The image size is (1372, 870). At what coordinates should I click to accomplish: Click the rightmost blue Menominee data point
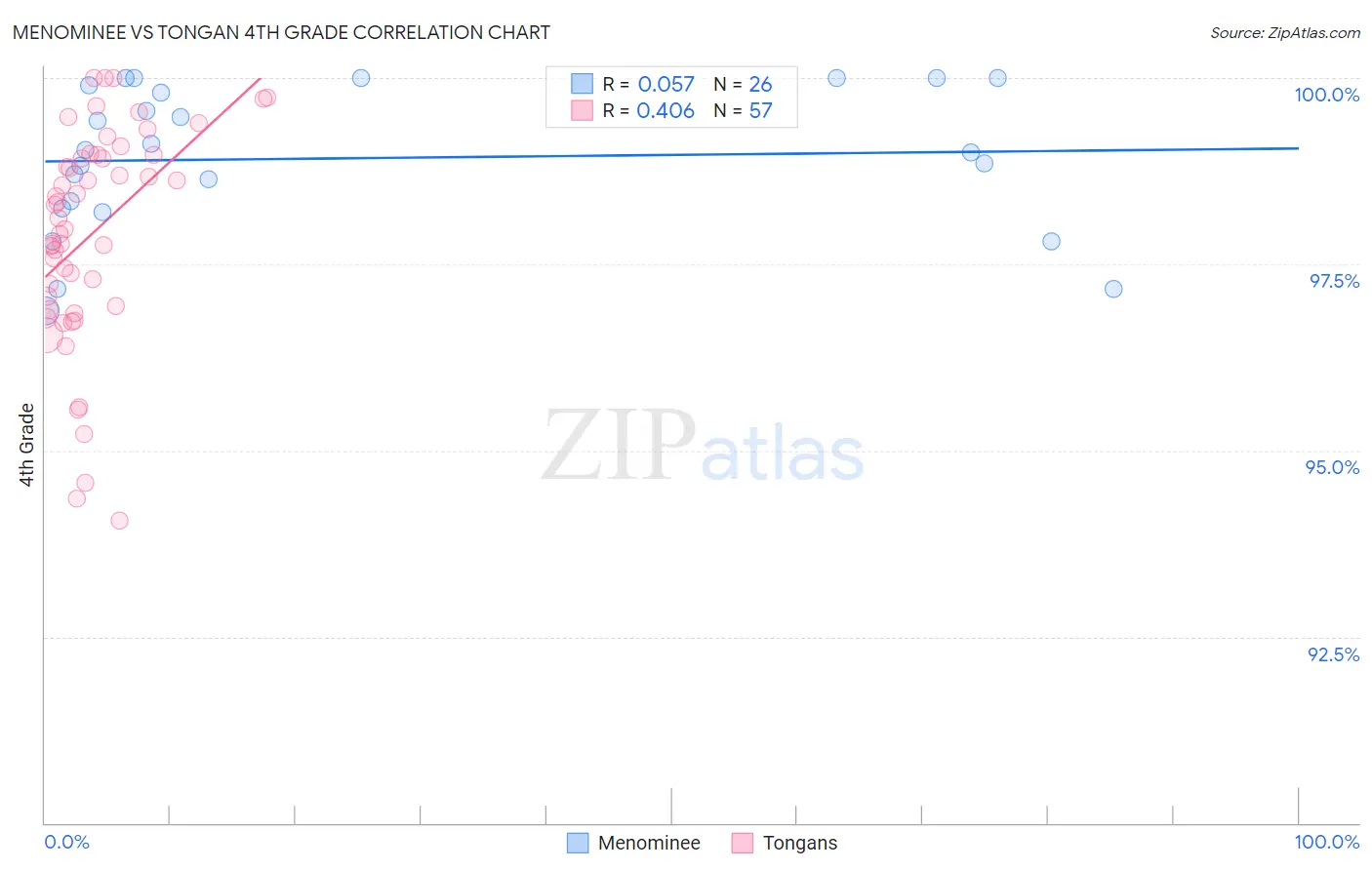tap(1113, 289)
